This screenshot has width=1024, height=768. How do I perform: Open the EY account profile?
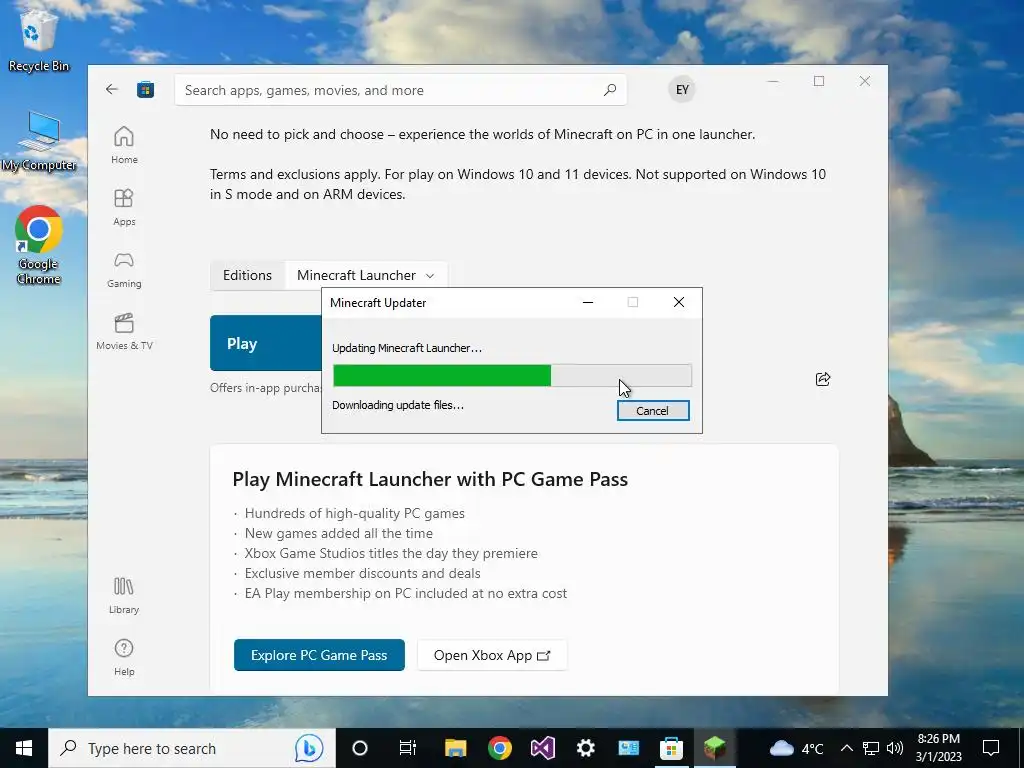pyautogui.click(x=682, y=89)
